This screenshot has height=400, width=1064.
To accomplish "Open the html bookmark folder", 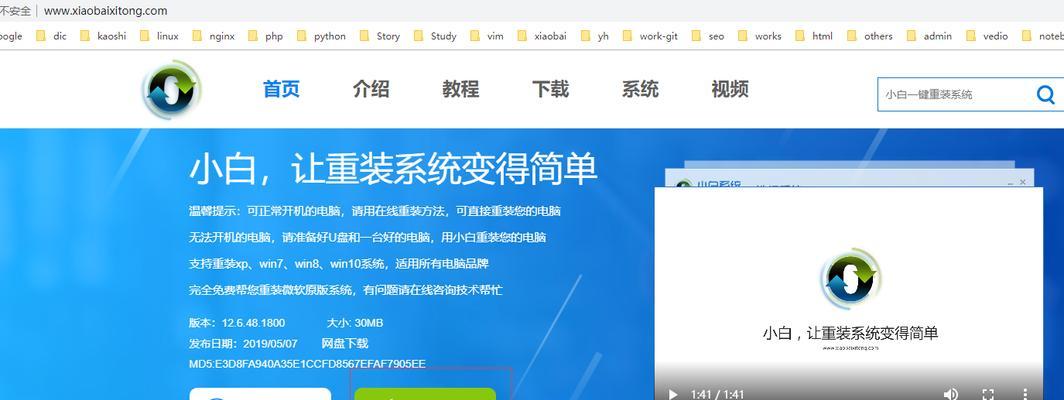I will click(x=814, y=36).
